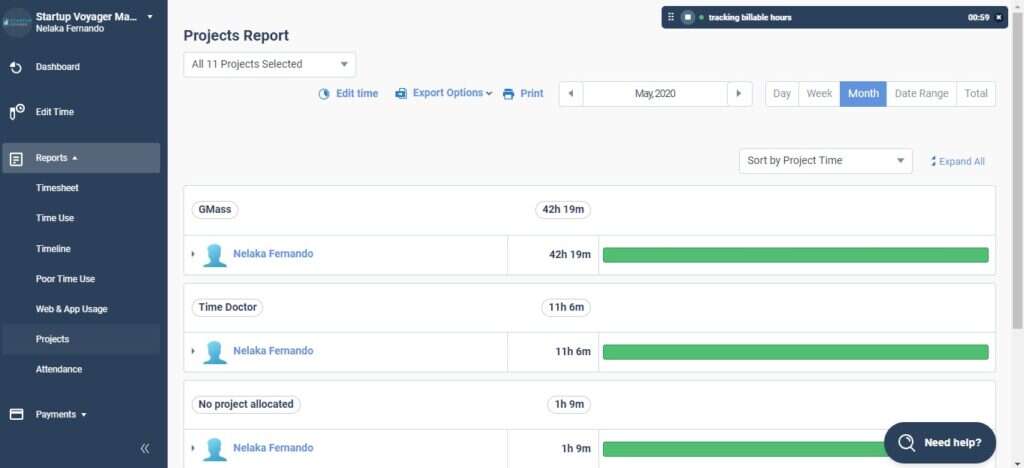Expand Nelaka Fernando row under GMass
Viewport: 1024px width, 468px height.
tap(193, 254)
